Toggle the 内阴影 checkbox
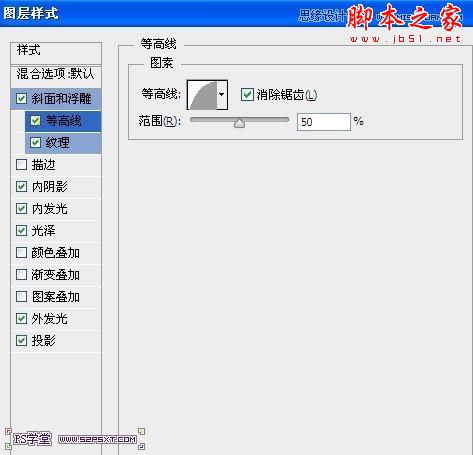473x455 pixels. 21,187
